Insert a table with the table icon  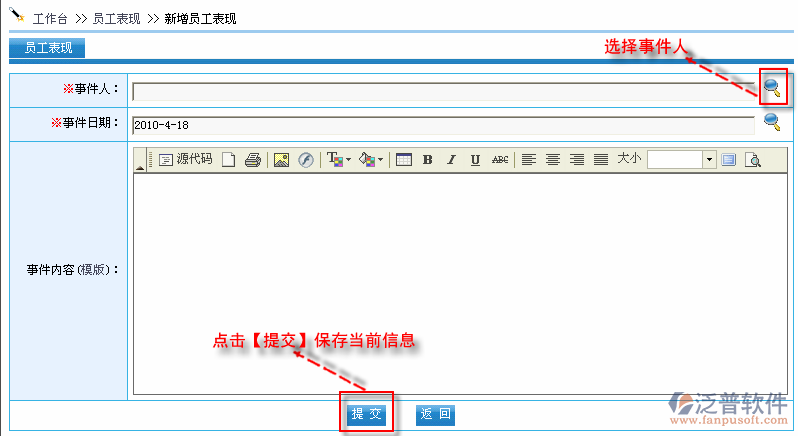[x=404, y=160]
